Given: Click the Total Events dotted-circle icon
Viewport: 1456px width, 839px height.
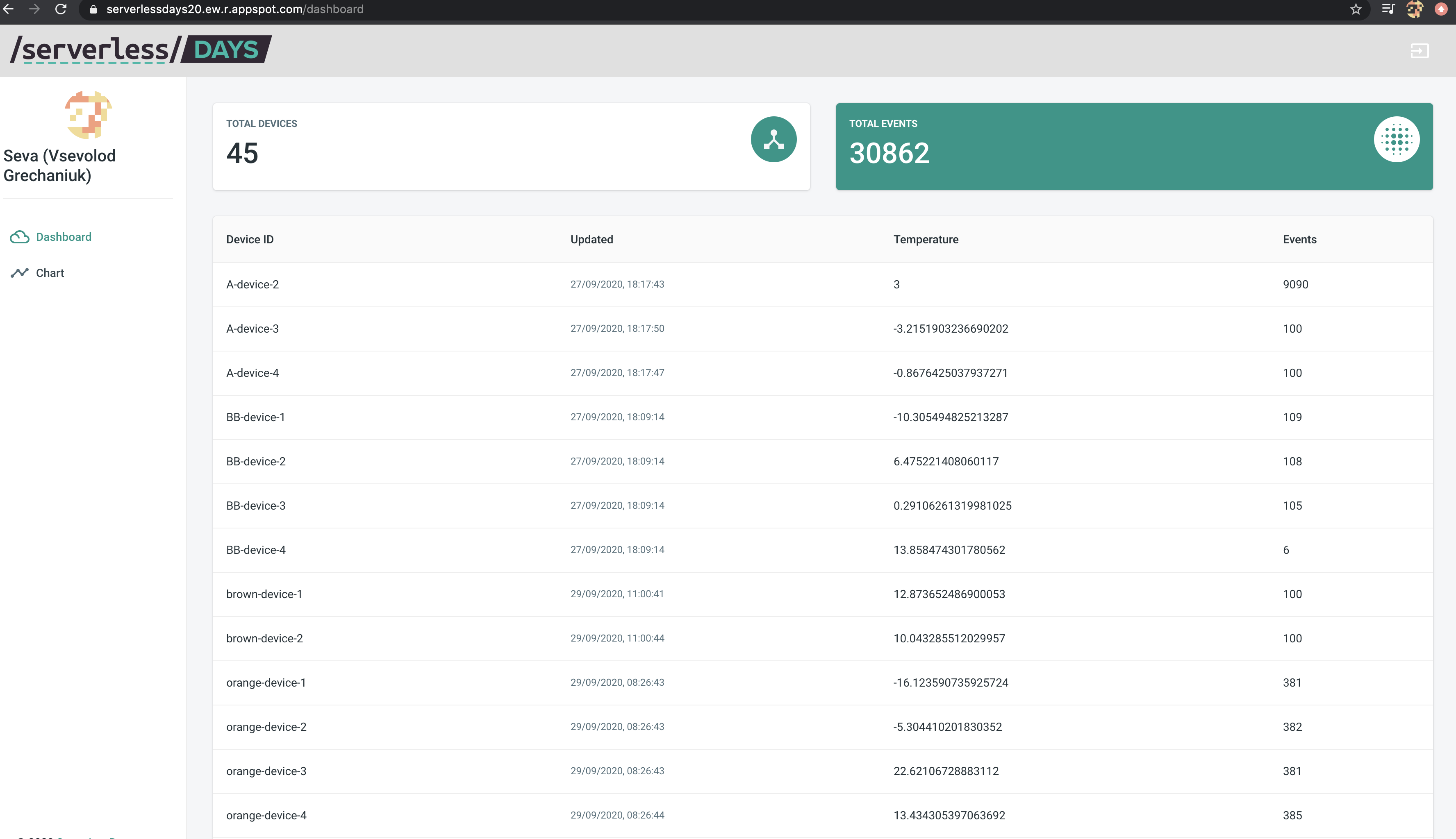Looking at the screenshot, I should pyautogui.click(x=1396, y=139).
